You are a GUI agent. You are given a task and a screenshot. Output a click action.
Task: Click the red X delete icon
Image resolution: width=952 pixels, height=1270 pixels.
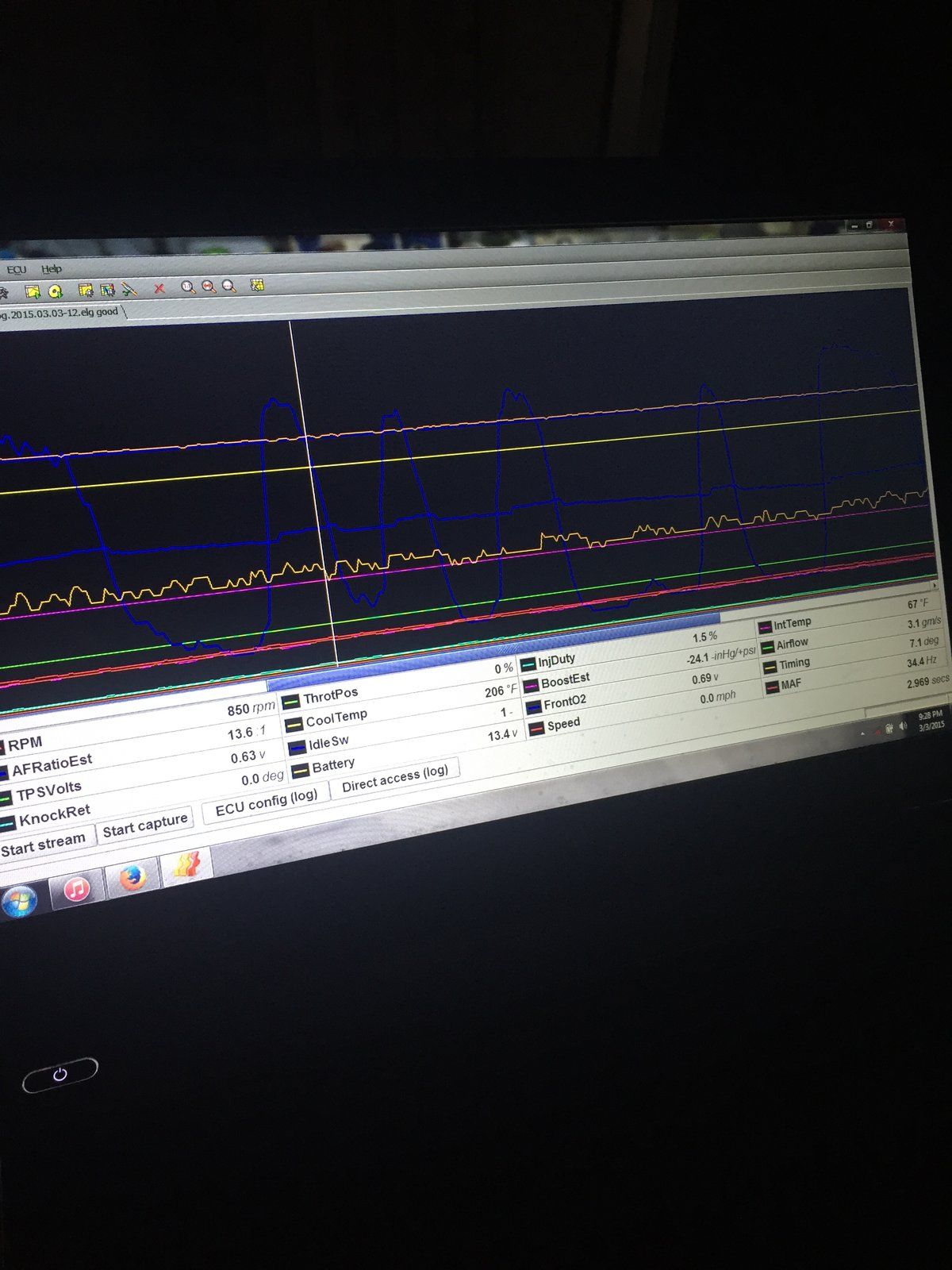click(x=159, y=288)
